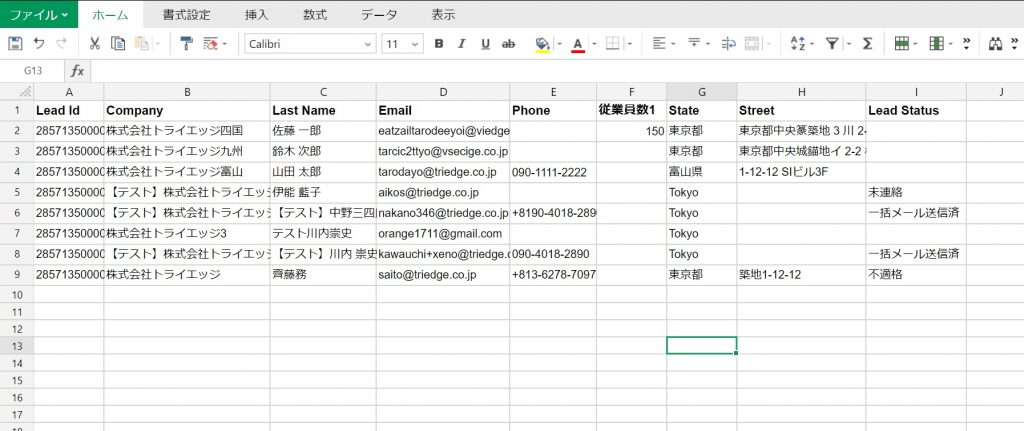Click the Format Painter icon
This screenshot has height=431, width=1024.
[x=187, y=44]
